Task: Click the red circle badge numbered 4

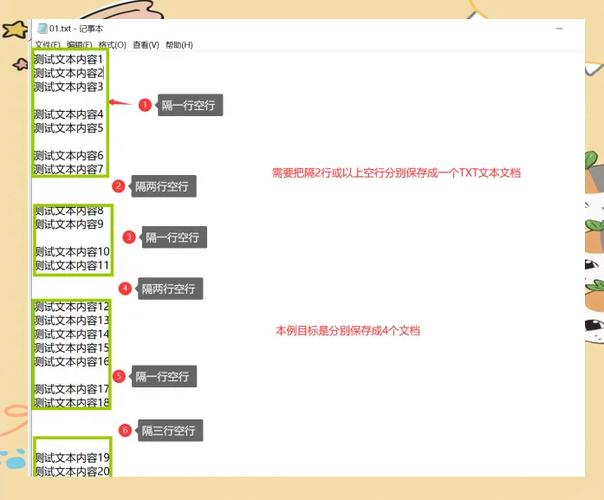Action: (x=125, y=288)
